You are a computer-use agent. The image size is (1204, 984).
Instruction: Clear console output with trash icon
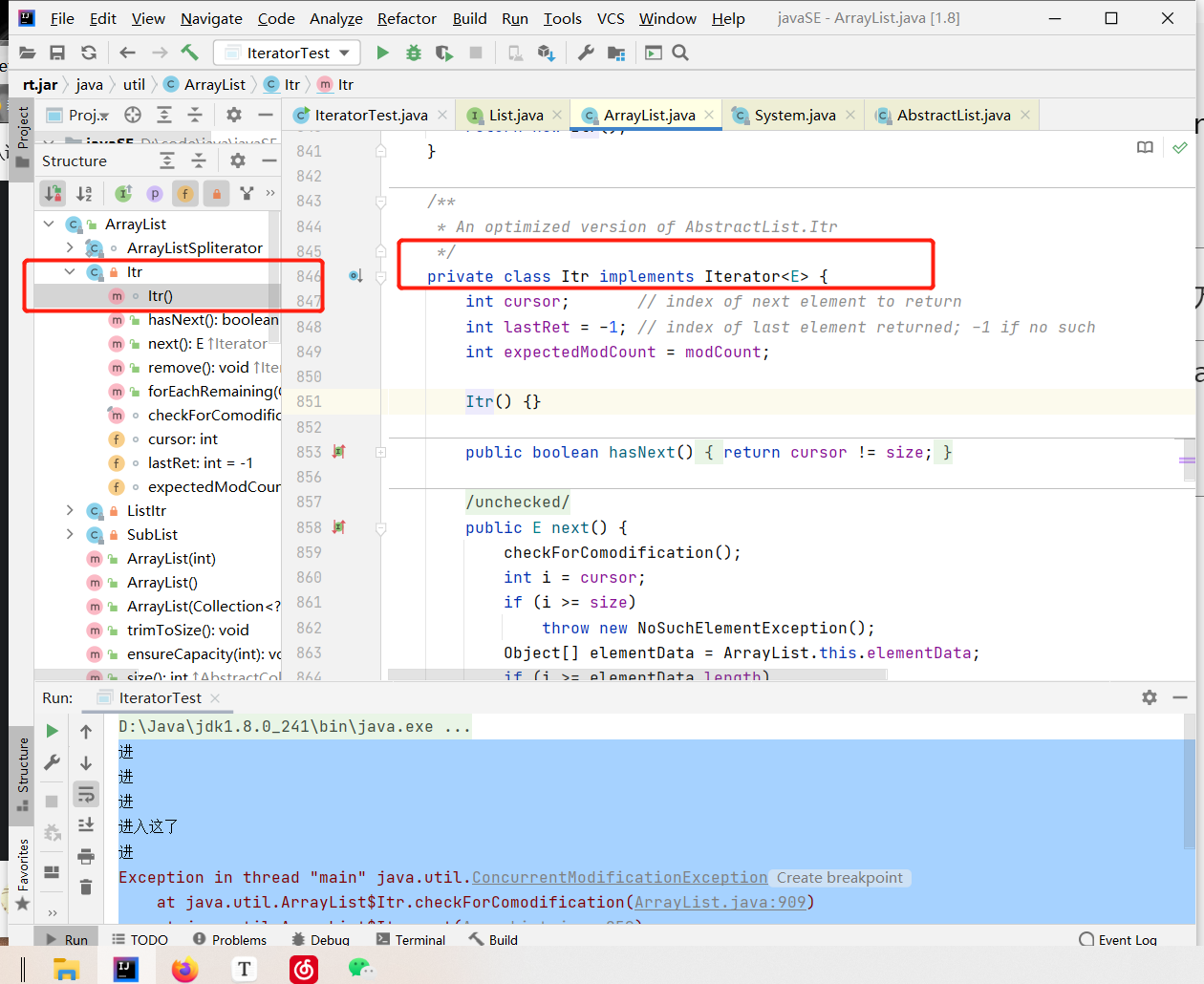point(86,887)
